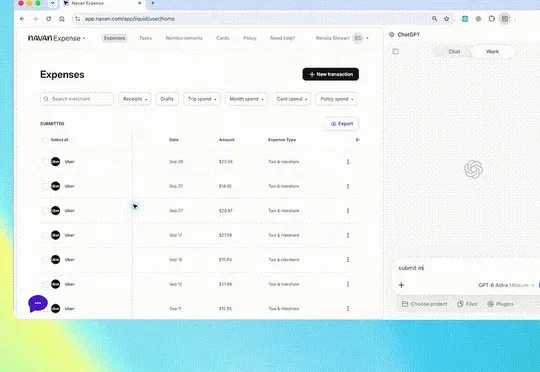The height and width of the screenshot is (372, 540).
Task: Click the browser address bar URL
Action: coord(130,19)
